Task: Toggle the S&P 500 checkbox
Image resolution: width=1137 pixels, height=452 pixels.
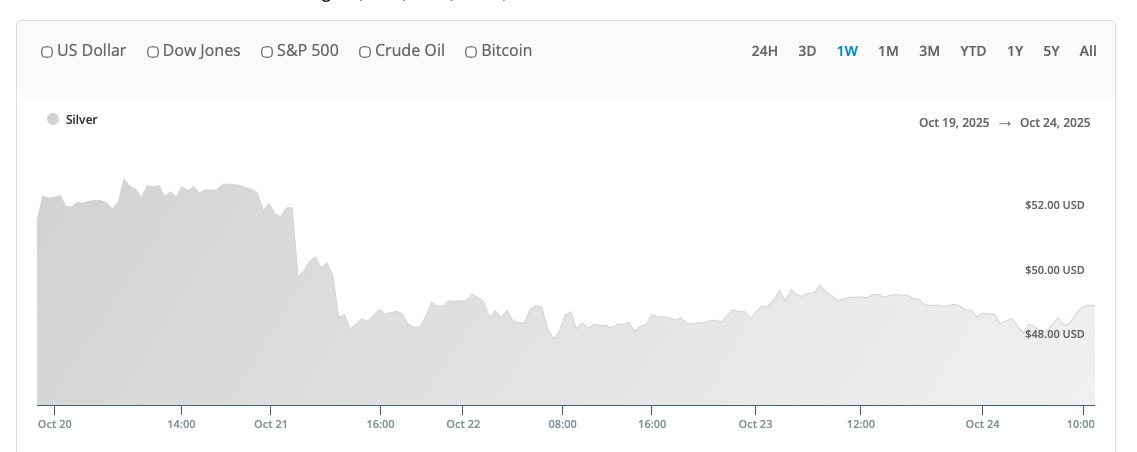Action: [x=267, y=52]
